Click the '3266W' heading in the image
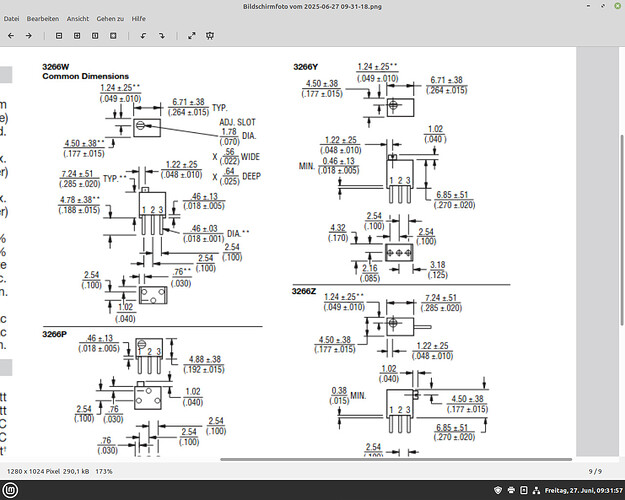 tap(55, 67)
